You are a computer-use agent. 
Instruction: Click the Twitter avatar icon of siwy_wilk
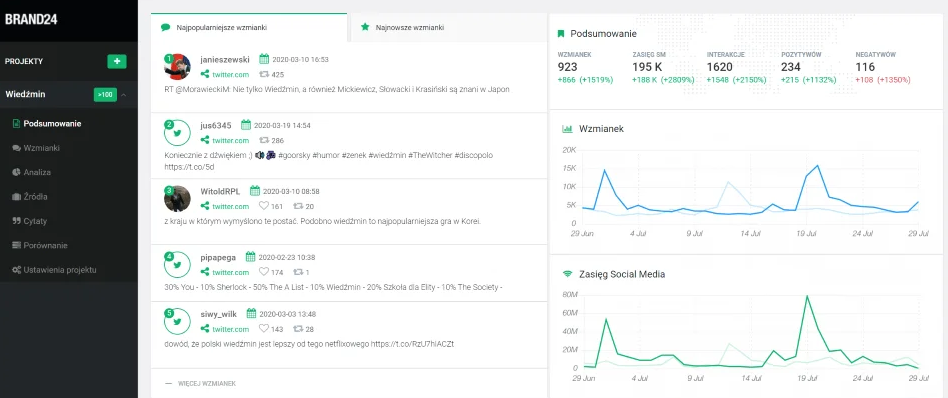click(x=178, y=321)
